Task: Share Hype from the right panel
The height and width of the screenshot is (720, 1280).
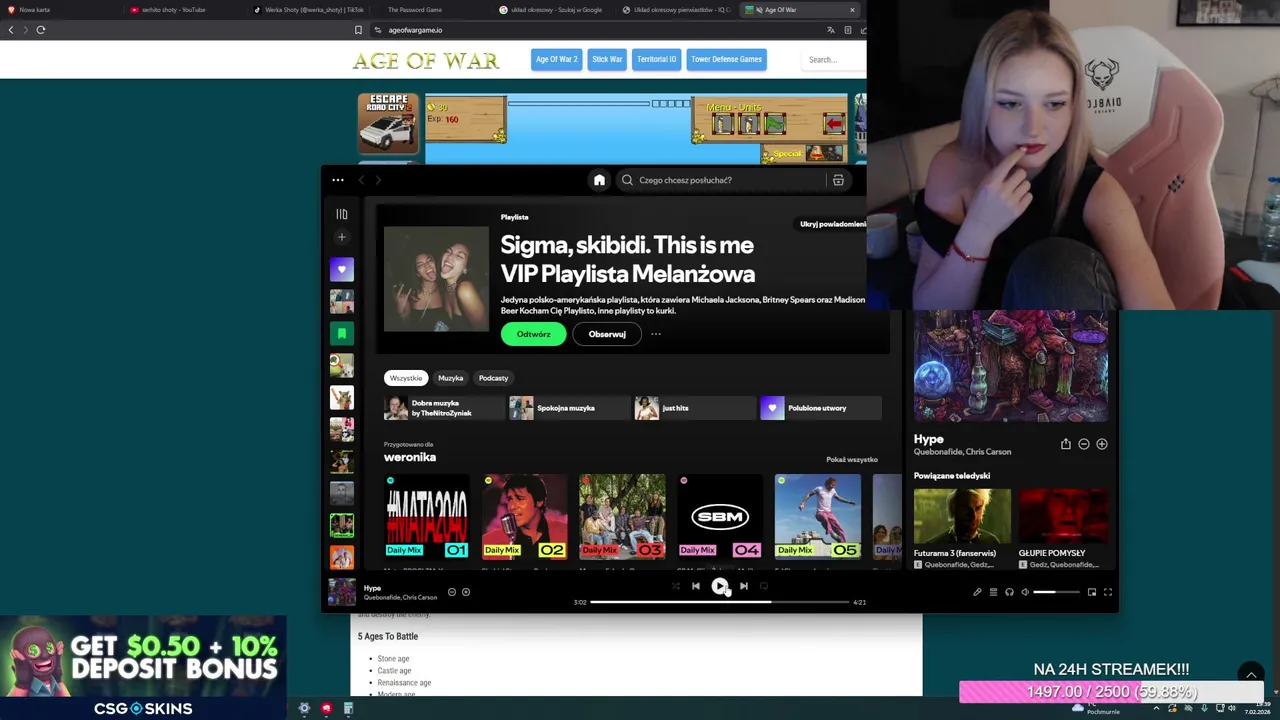Action: coord(1065,444)
